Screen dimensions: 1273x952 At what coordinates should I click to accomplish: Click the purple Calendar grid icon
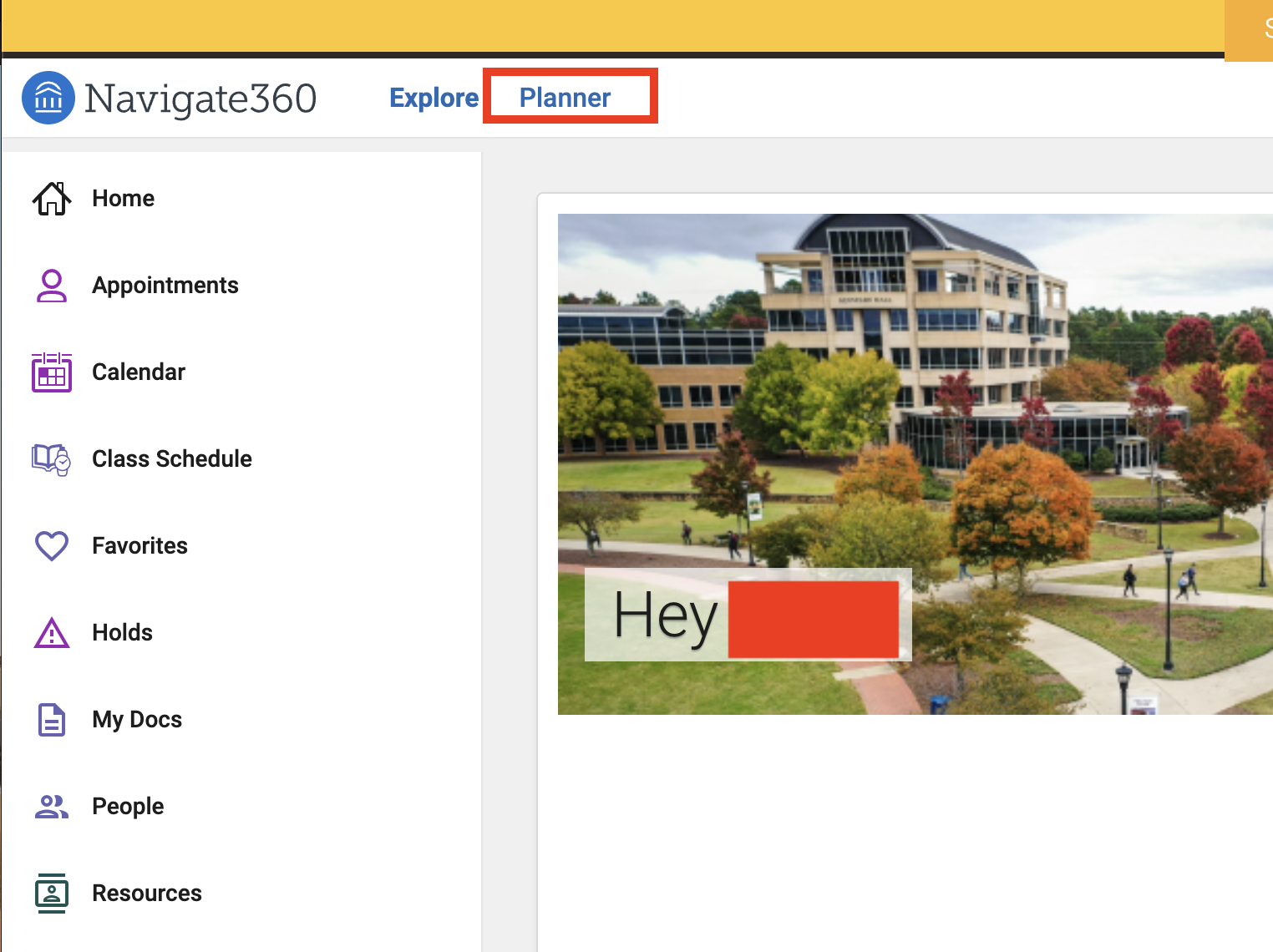[x=52, y=372]
